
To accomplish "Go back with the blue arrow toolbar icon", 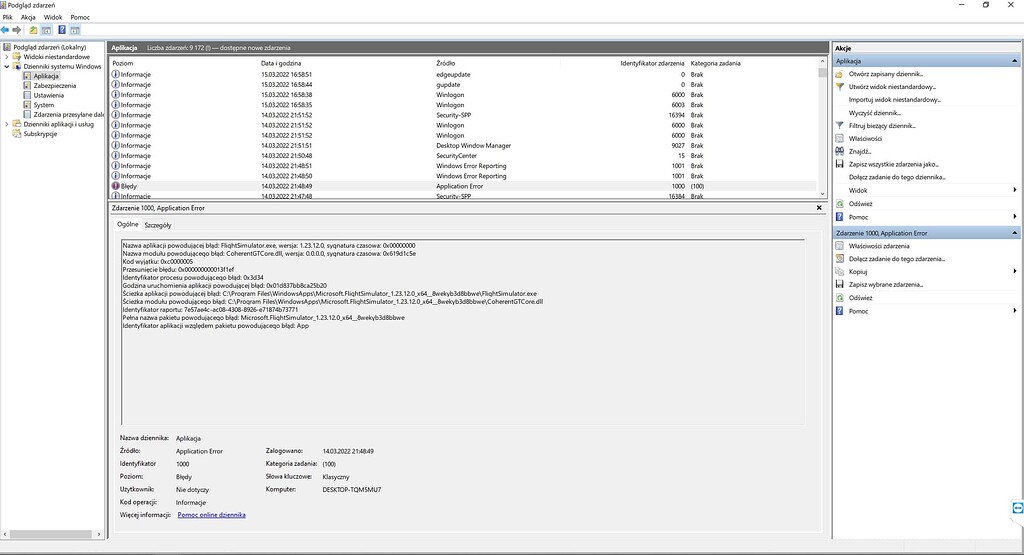I will tap(5, 30).
